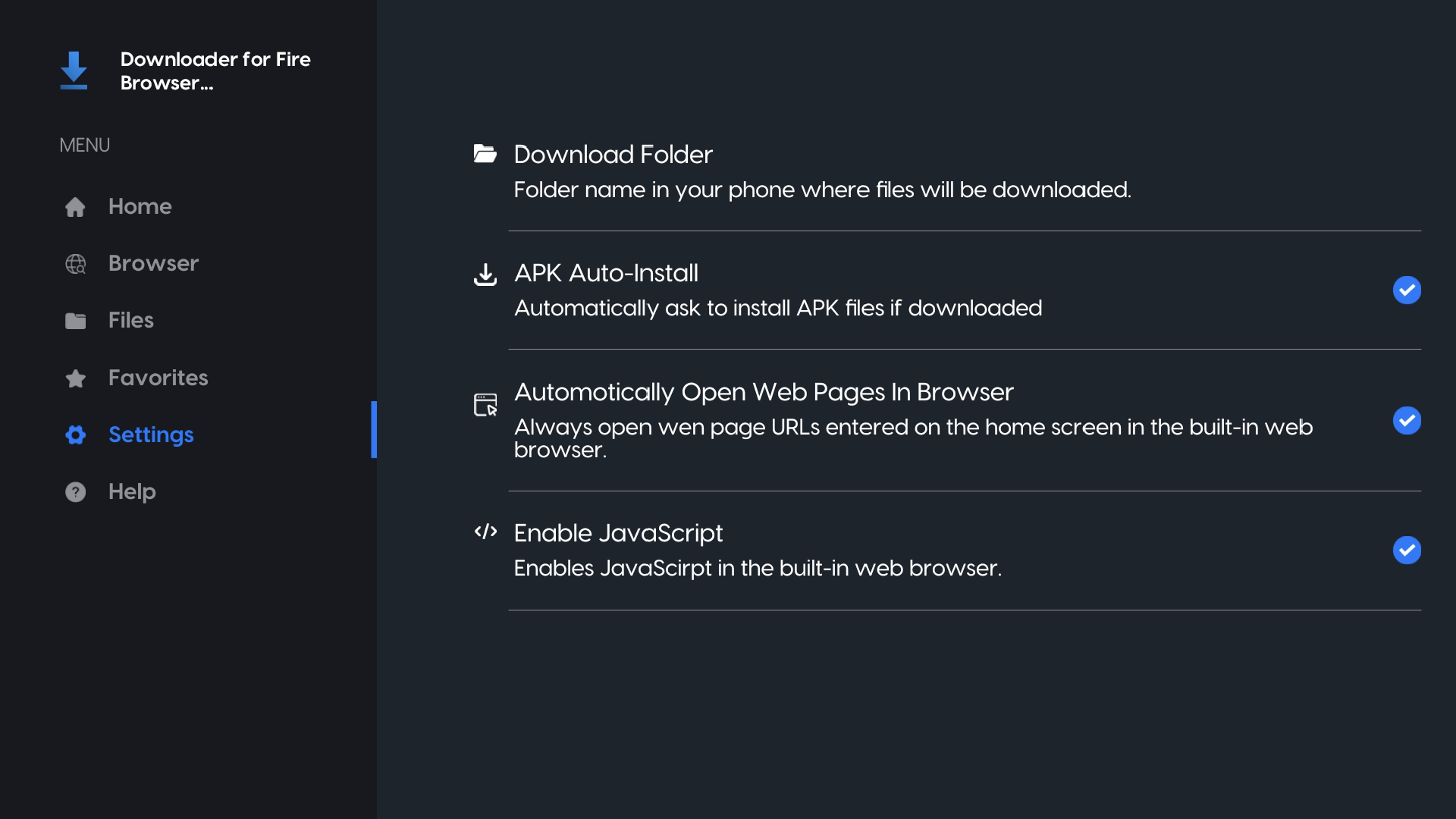Click the Downloader app logo icon
Screen dimensions: 1456x819
(x=74, y=71)
